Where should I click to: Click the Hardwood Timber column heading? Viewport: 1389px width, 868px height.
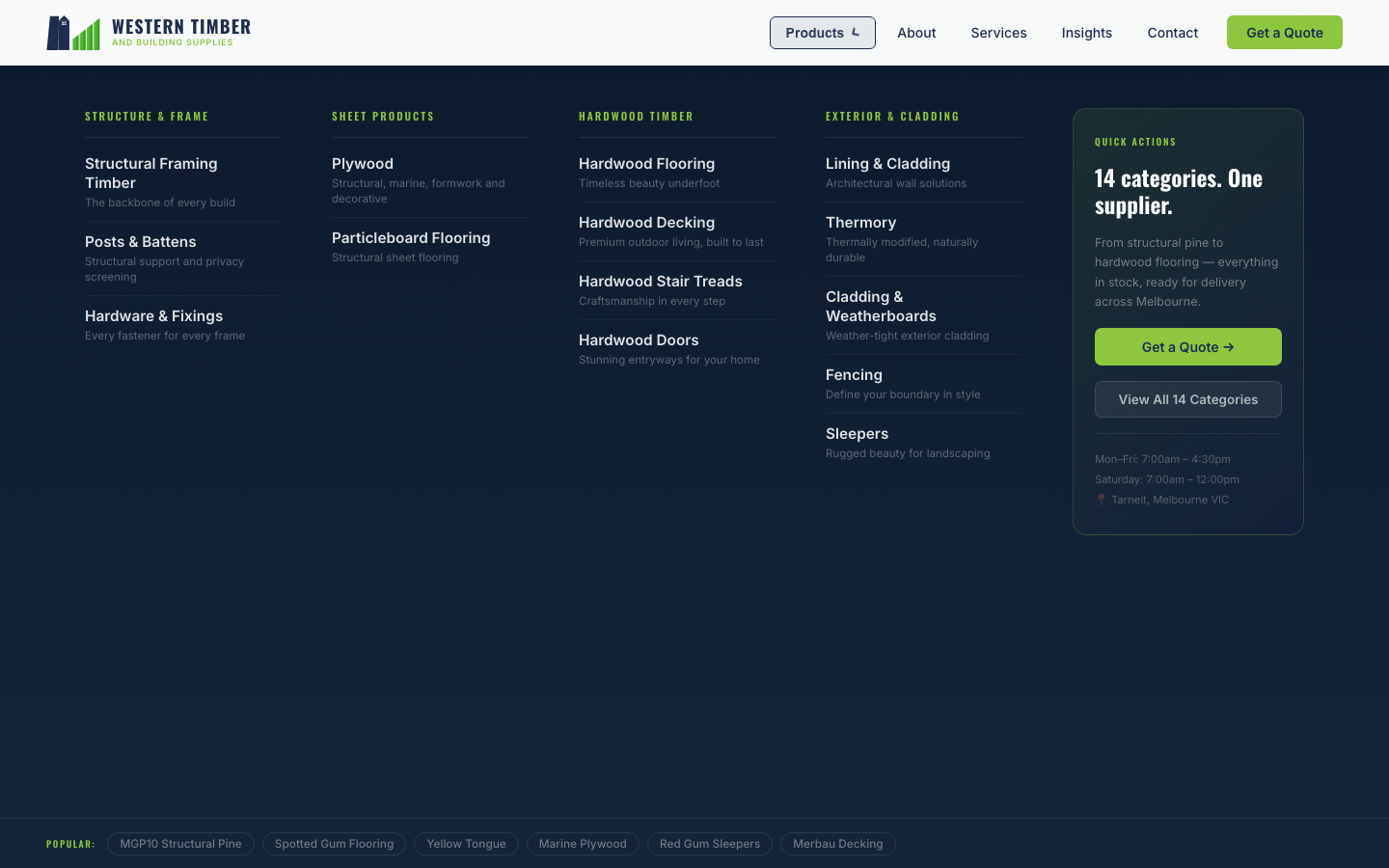[x=636, y=116]
